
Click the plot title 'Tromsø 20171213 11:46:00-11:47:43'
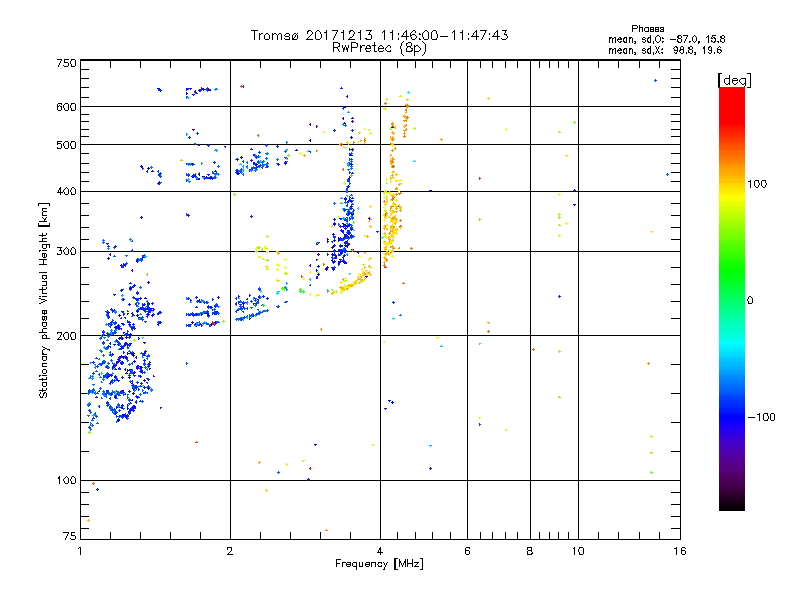pos(379,35)
